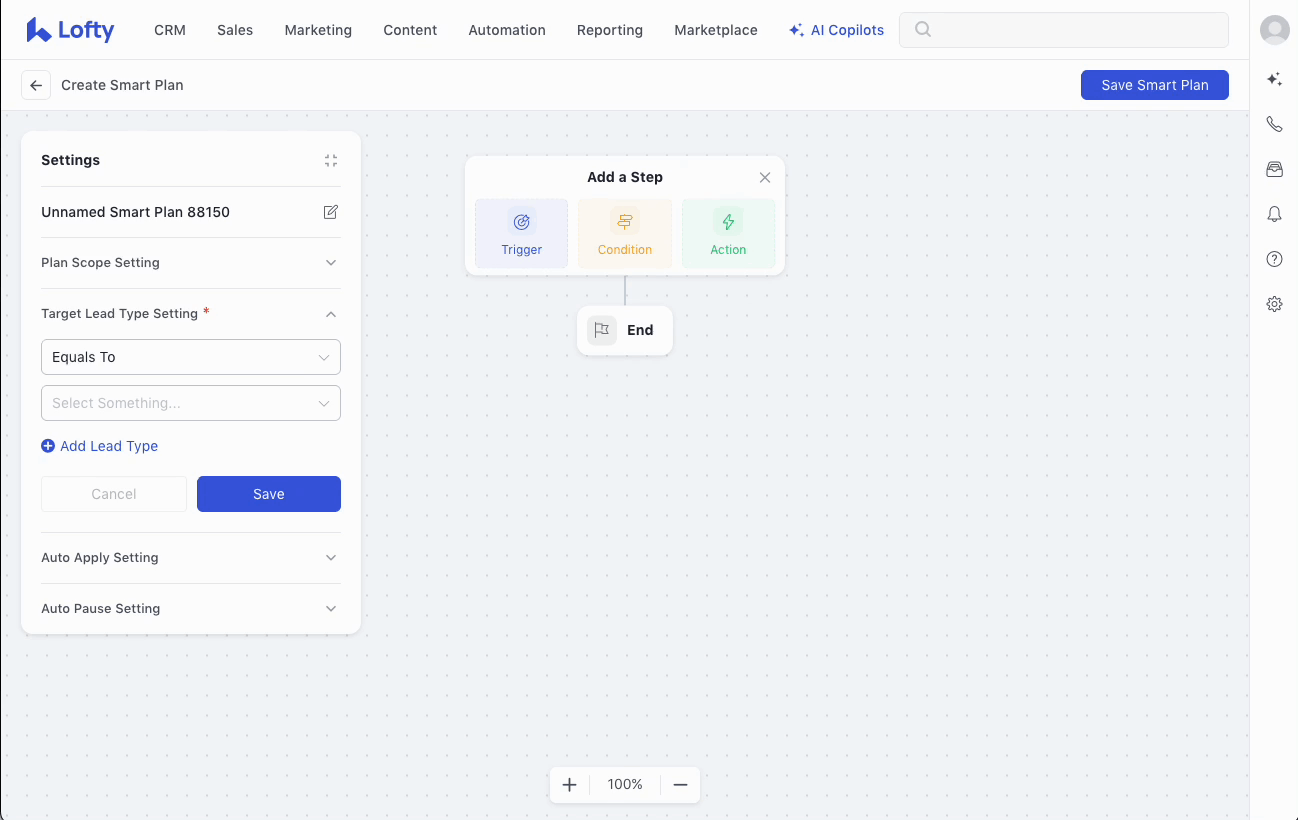Select the Condition step icon
Viewport: 1298px width, 820px height.
click(625, 222)
